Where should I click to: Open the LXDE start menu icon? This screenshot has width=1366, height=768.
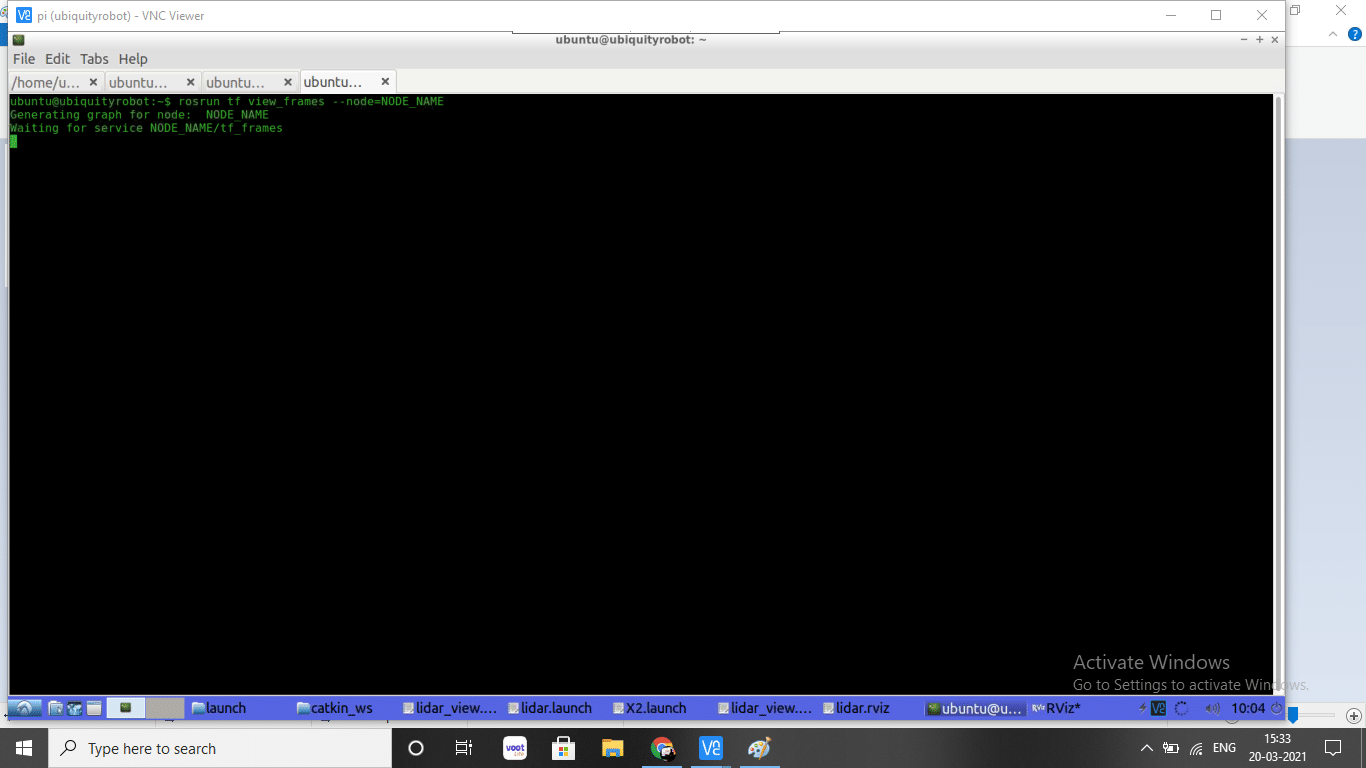pos(25,708)
